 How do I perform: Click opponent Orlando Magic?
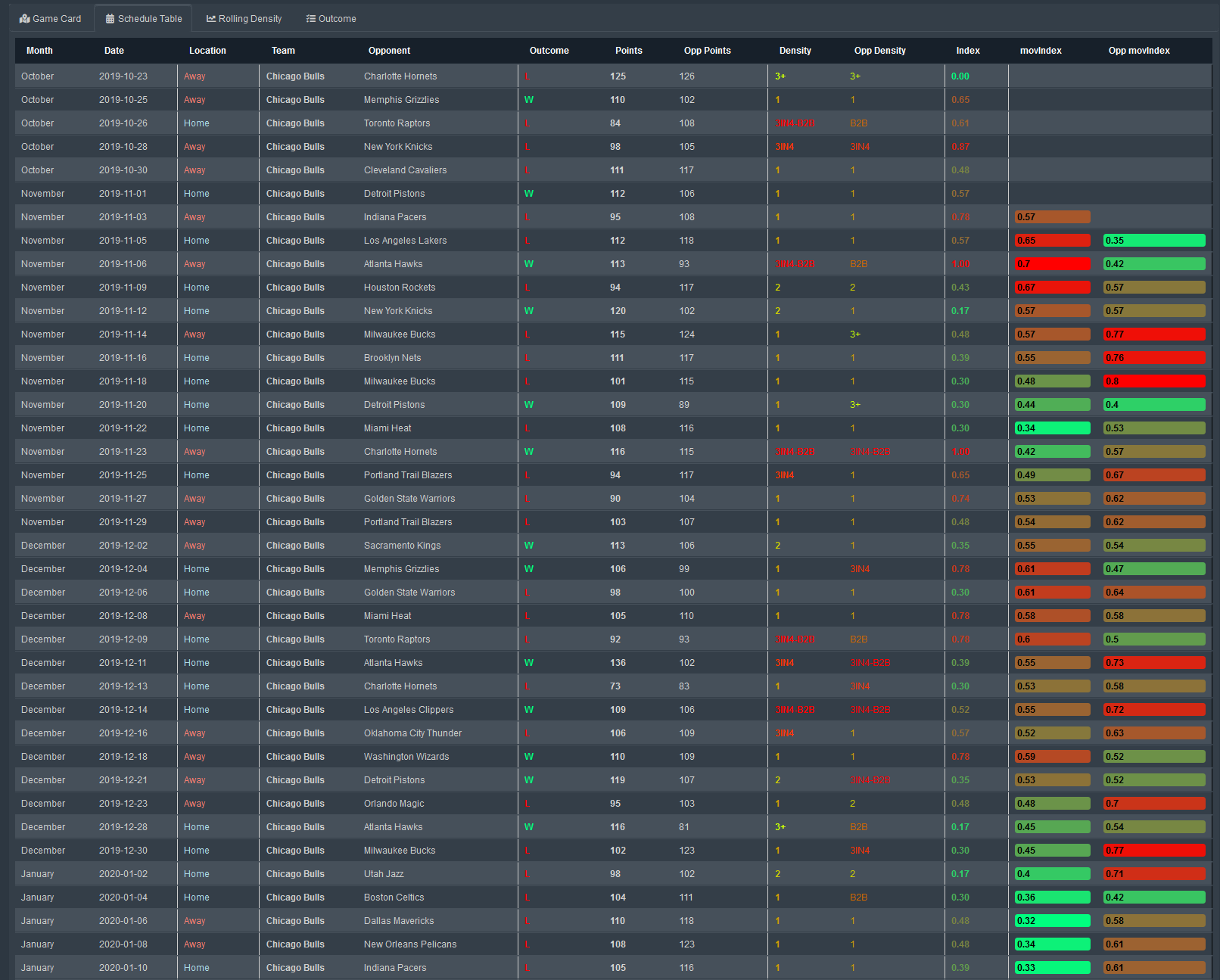[x=394, y=804]
